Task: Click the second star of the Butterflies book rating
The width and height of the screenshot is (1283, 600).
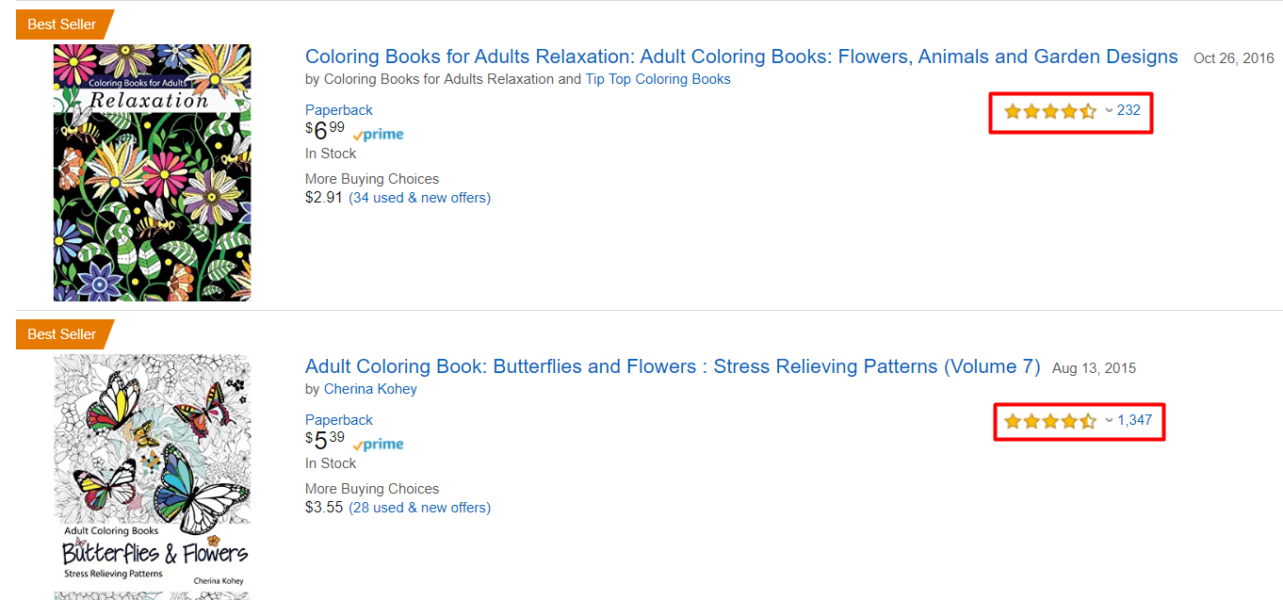Action: click(x=1032, y=421)
